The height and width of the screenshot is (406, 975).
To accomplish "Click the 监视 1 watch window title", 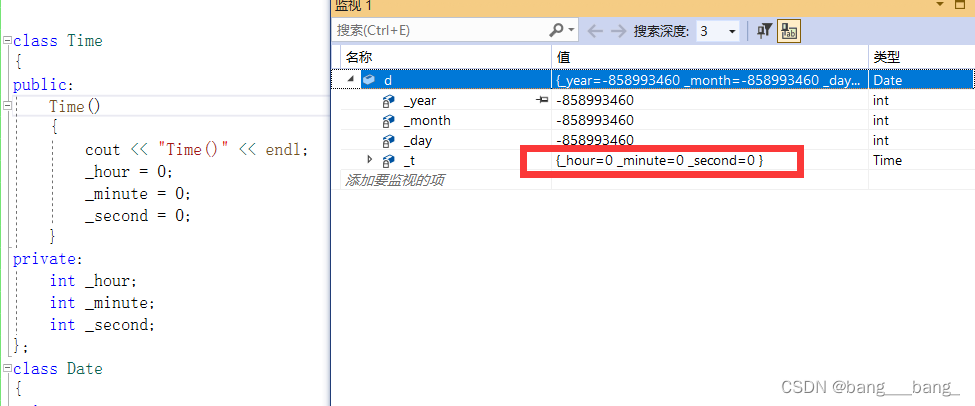I will click(x=353, y=5).
